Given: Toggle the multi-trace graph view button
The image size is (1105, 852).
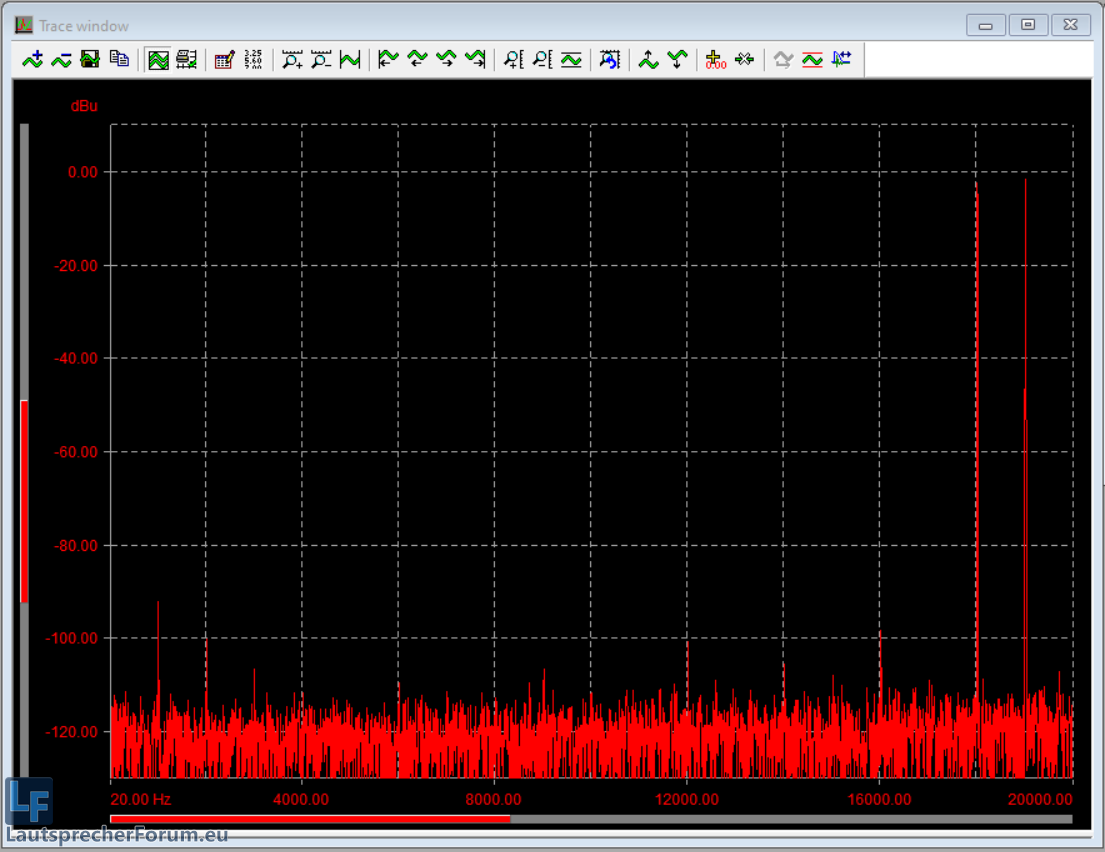Looking at the screenshot, I should pyautogui.click(x=158, y=60).
